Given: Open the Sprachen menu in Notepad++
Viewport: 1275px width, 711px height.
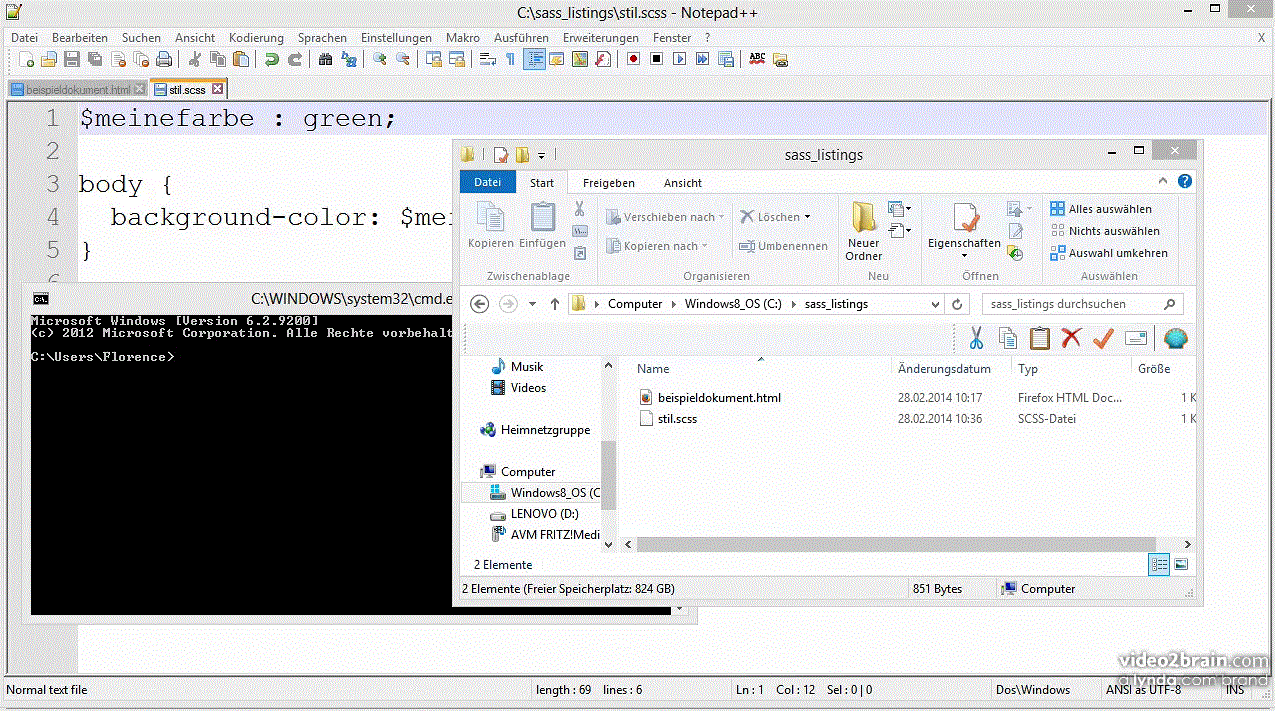Looking at the screenshot, I should click(x=322, y=38).
